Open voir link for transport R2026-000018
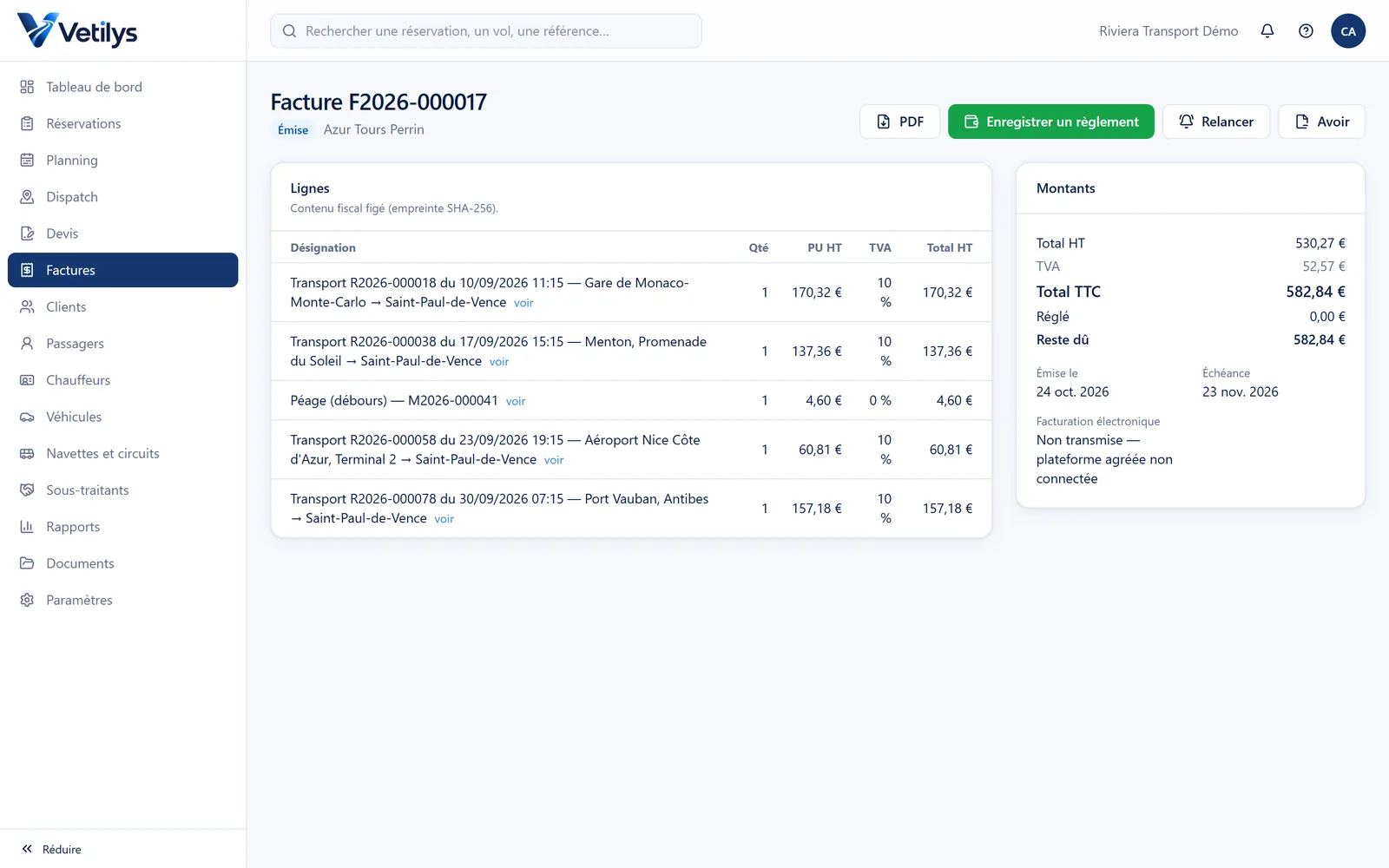Viewport: 1389px width, 868px height. 523,303
